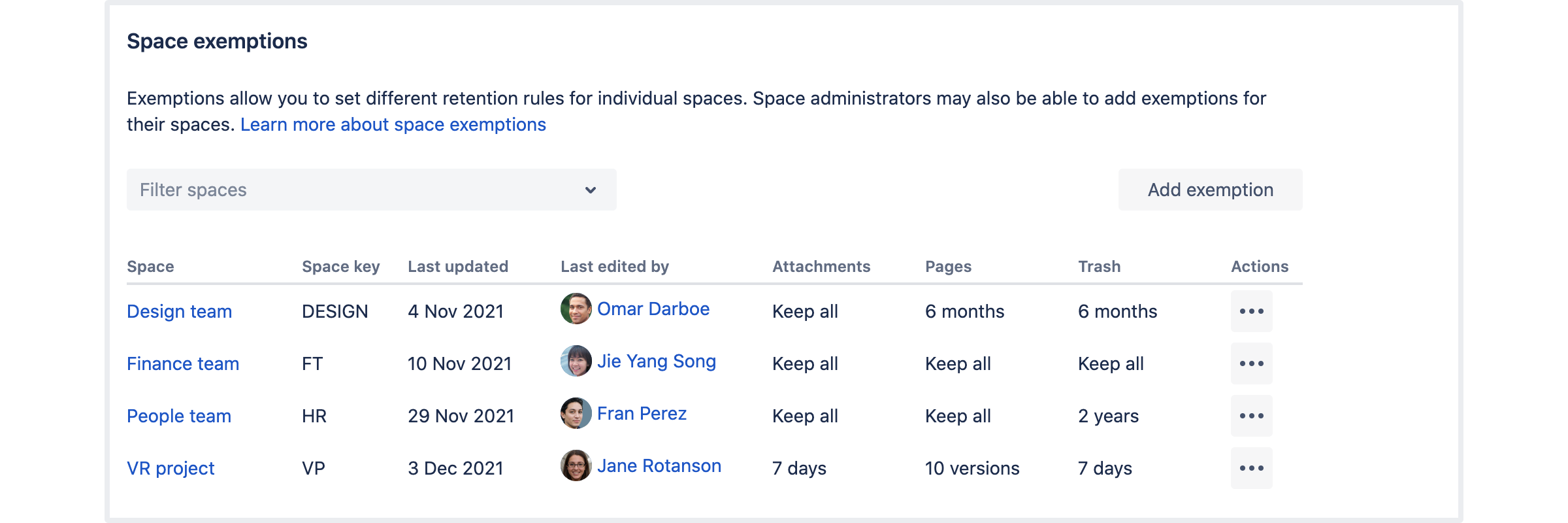Viewport: 1568px width, 523px height.
Task: Open the VR project space link
Action: tap(171, 468)
